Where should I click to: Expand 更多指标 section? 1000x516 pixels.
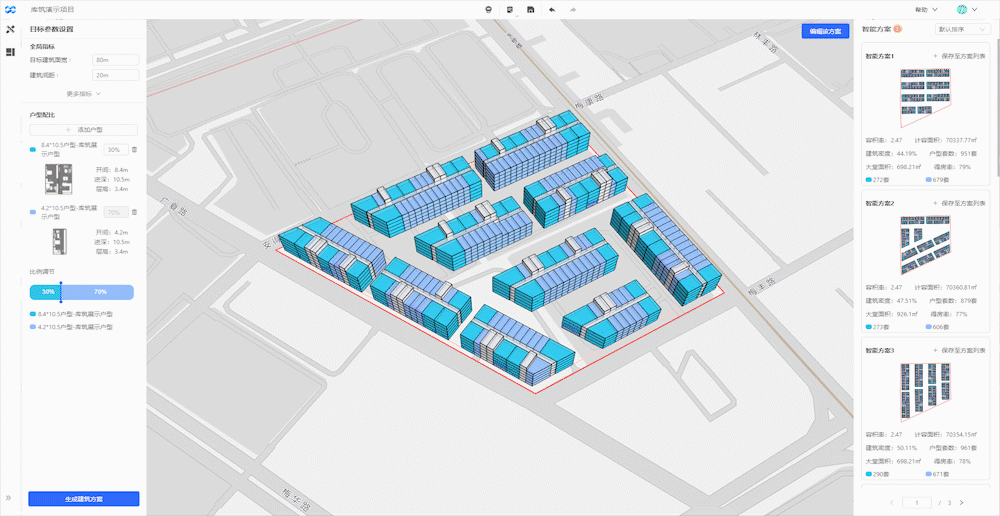click(84, 93)
